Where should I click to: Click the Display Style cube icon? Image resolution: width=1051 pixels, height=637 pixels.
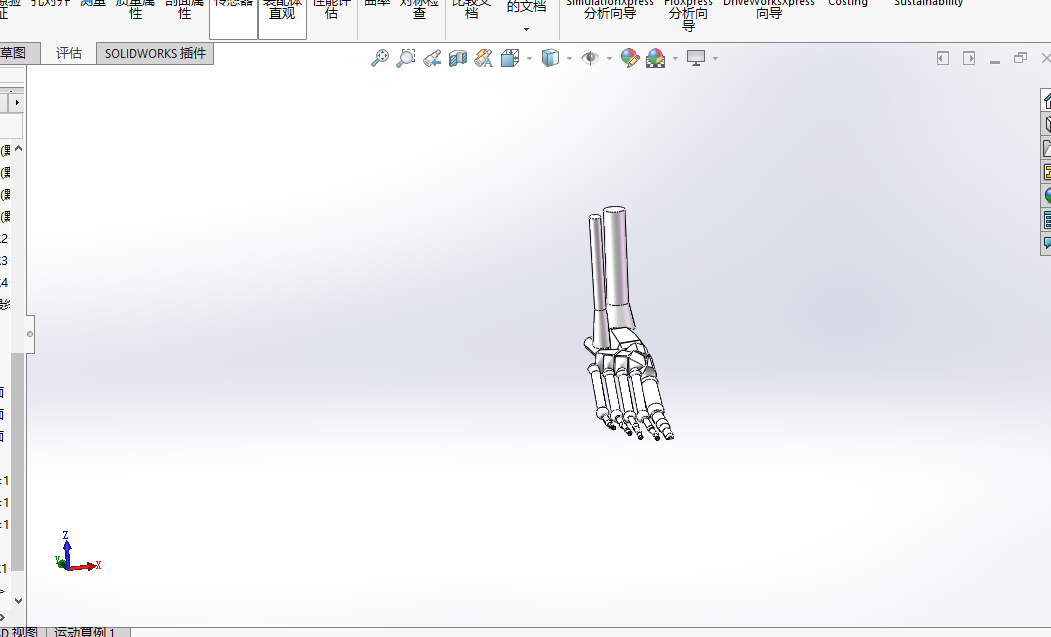(550, 58)
